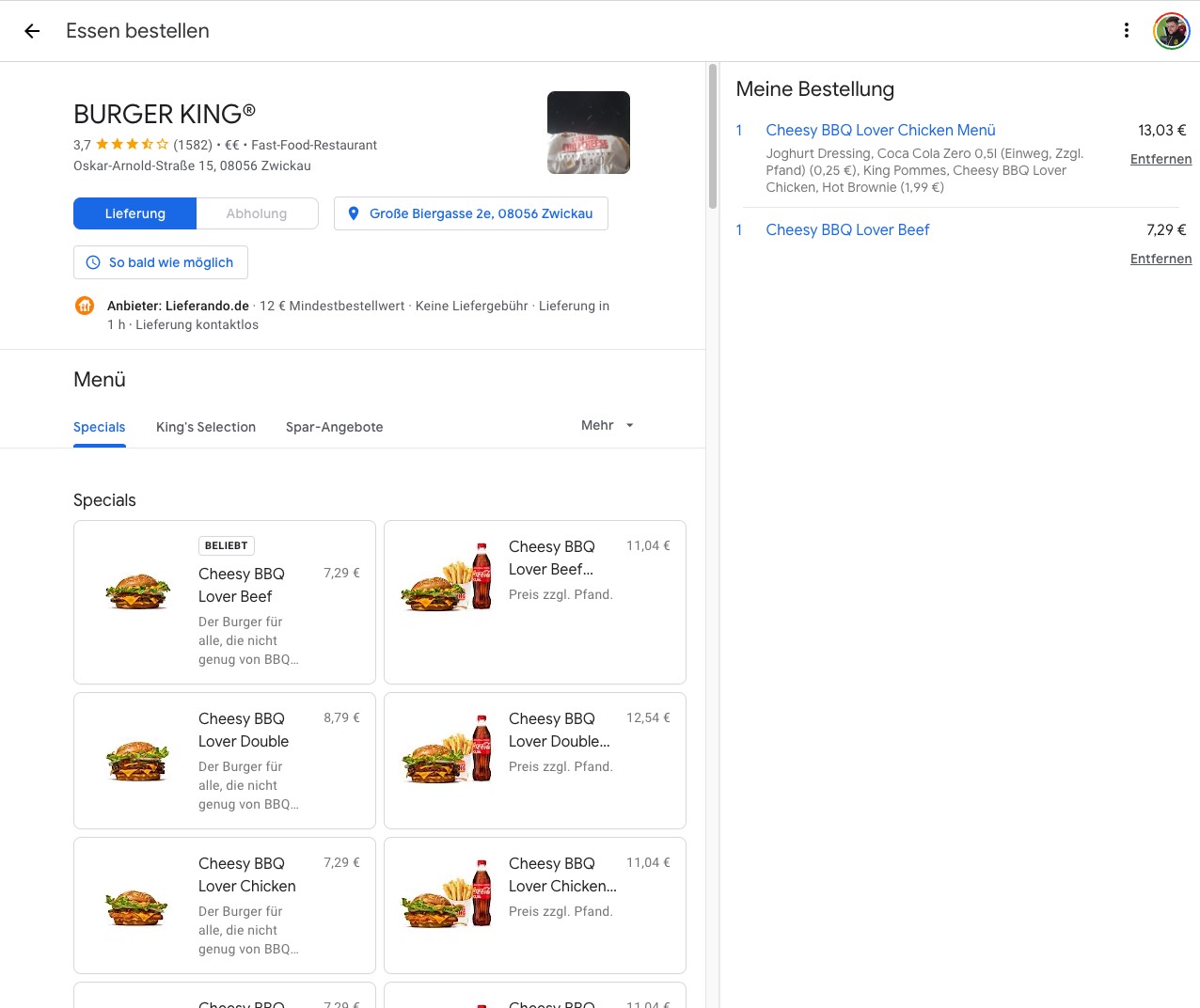
Task: Open the three-dot options menu
Action: point(1127,31)
